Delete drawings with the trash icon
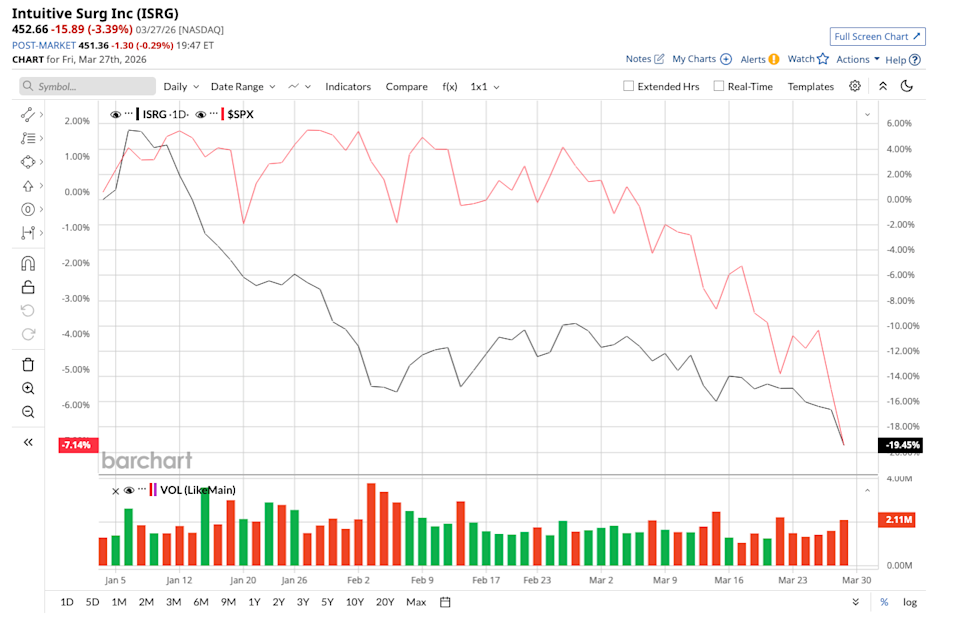 click(28, 364)
